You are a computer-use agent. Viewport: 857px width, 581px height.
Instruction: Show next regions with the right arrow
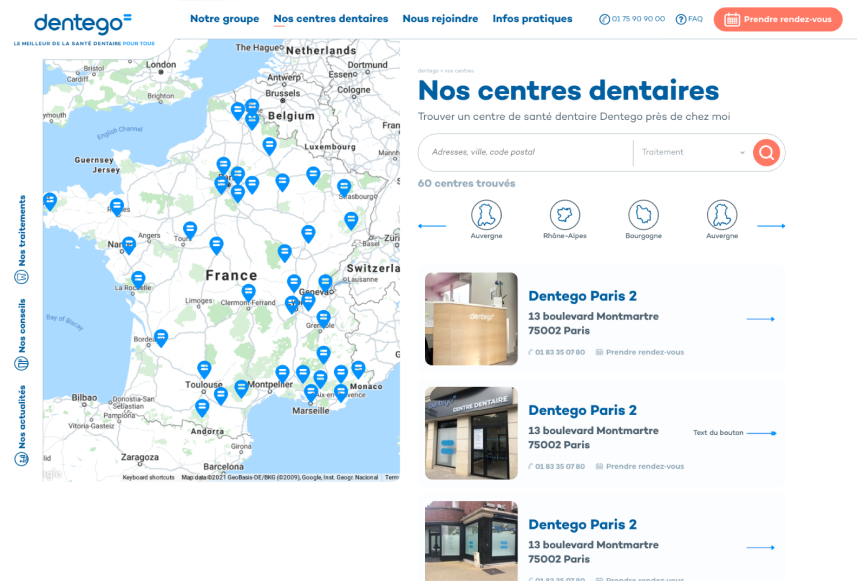click(x=771, y=226)
